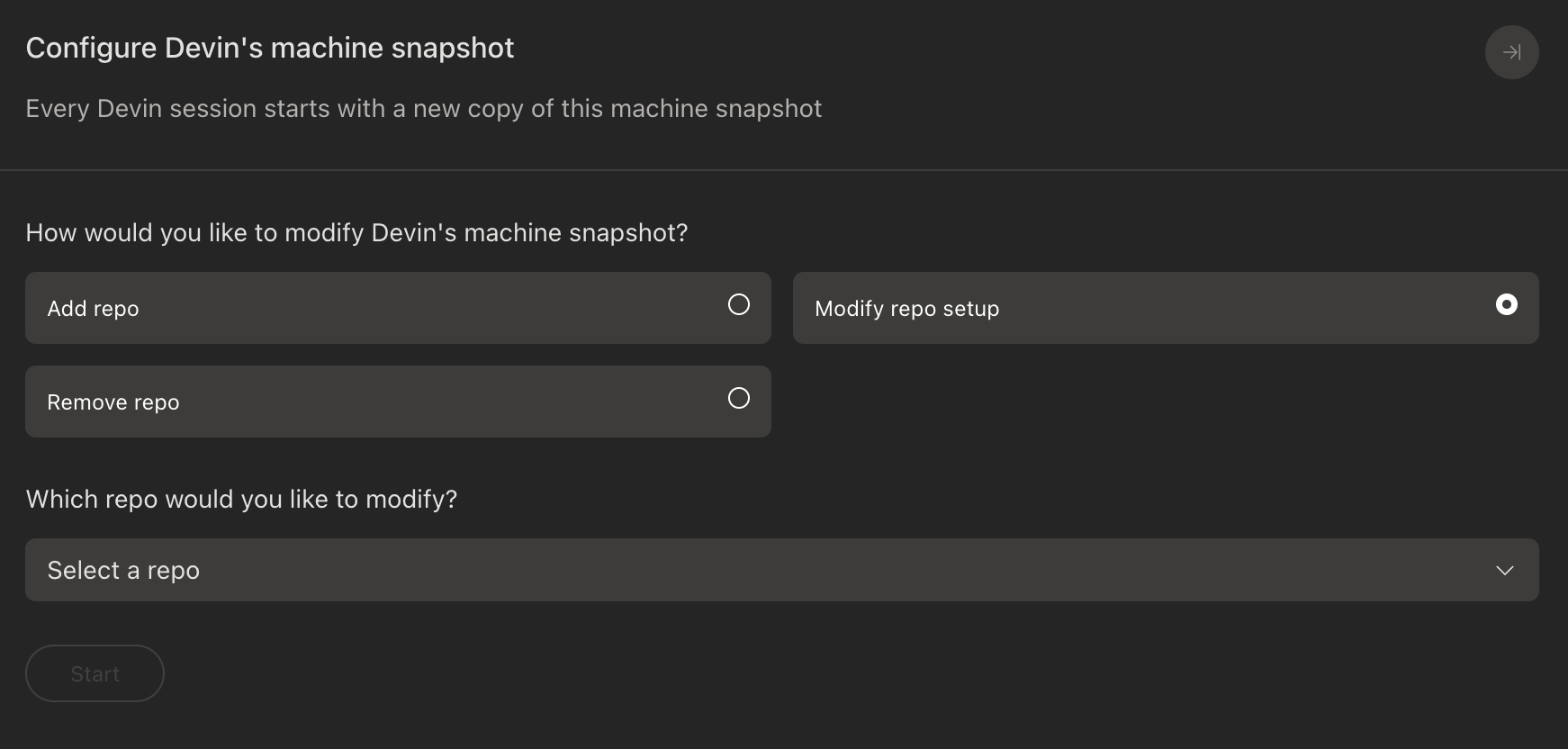The width and height of the screenshot is (1568, 749).
Task: Select the Modify repo setup radio option
Action: pyautogui.click(x=1166, y=308)
